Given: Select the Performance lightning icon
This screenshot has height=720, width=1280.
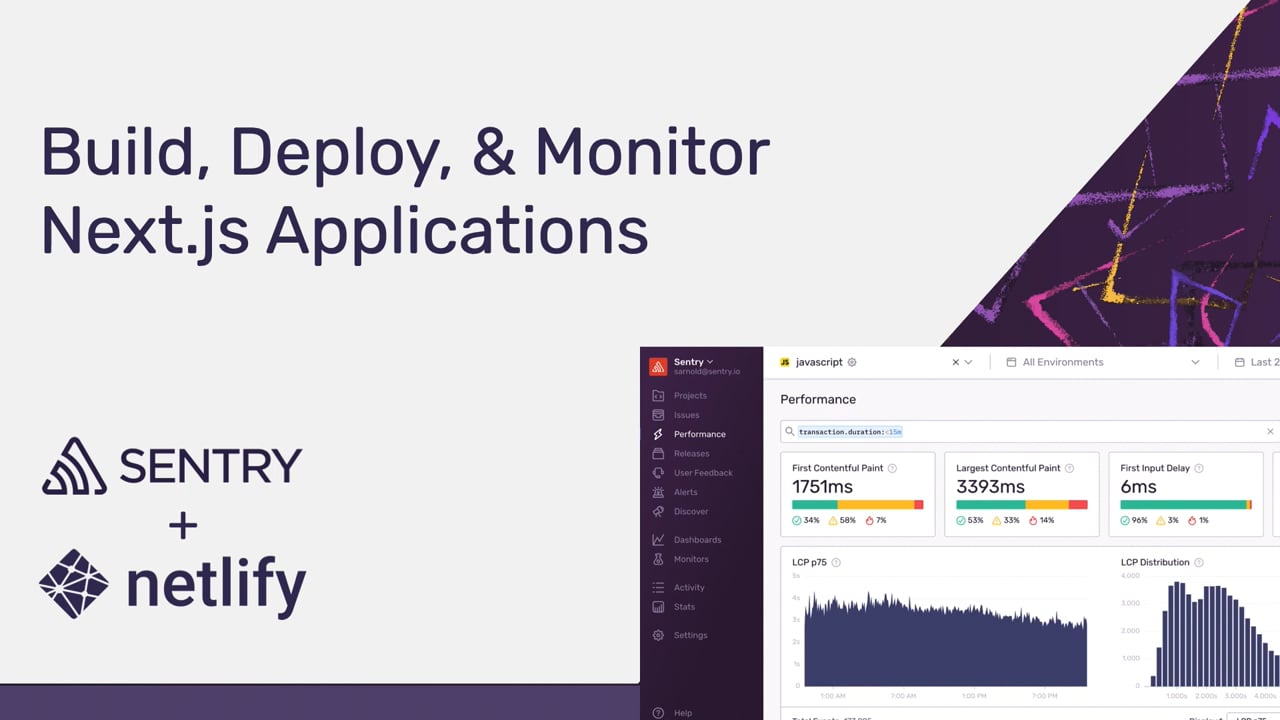Looking at the screenshot, I should 658,434.
